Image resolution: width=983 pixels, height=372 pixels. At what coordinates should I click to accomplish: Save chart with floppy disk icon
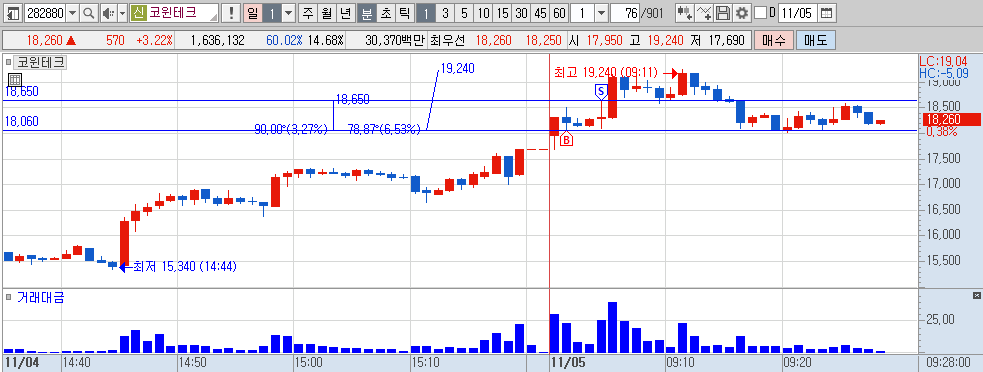point(723,13)
